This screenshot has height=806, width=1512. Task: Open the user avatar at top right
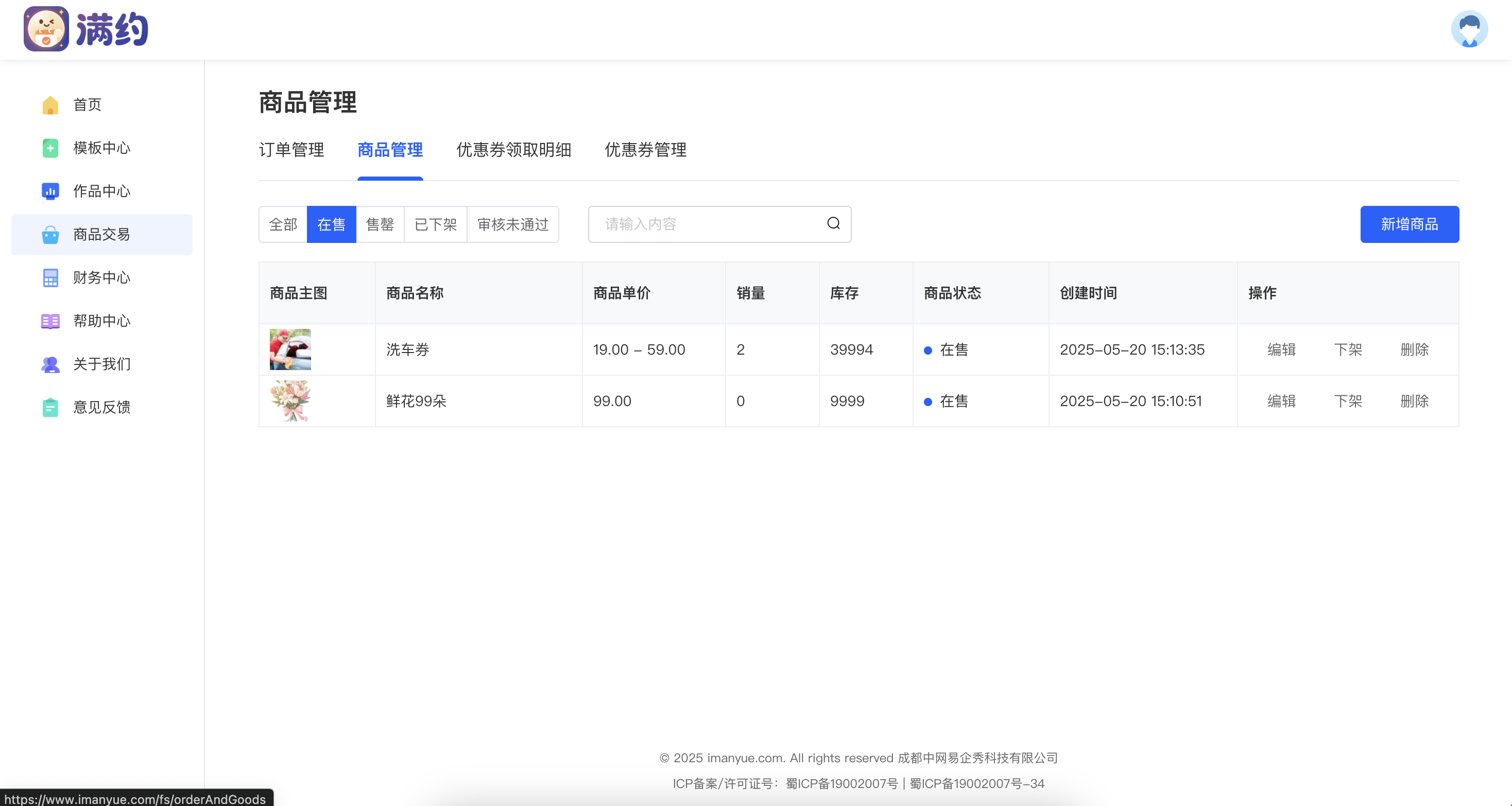click(1469, 29)
